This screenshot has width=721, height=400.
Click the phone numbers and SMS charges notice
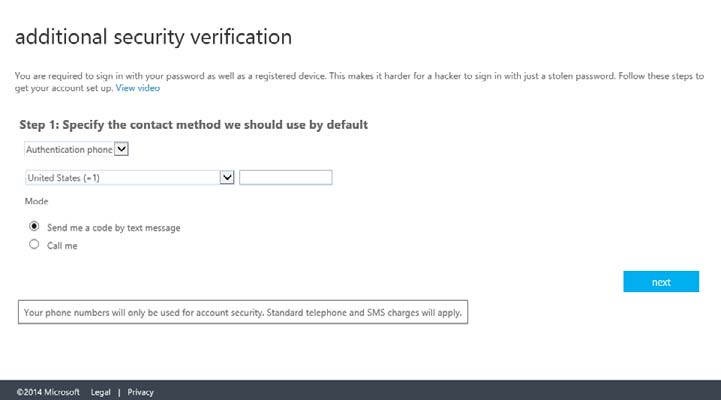[x=242, y=312]
